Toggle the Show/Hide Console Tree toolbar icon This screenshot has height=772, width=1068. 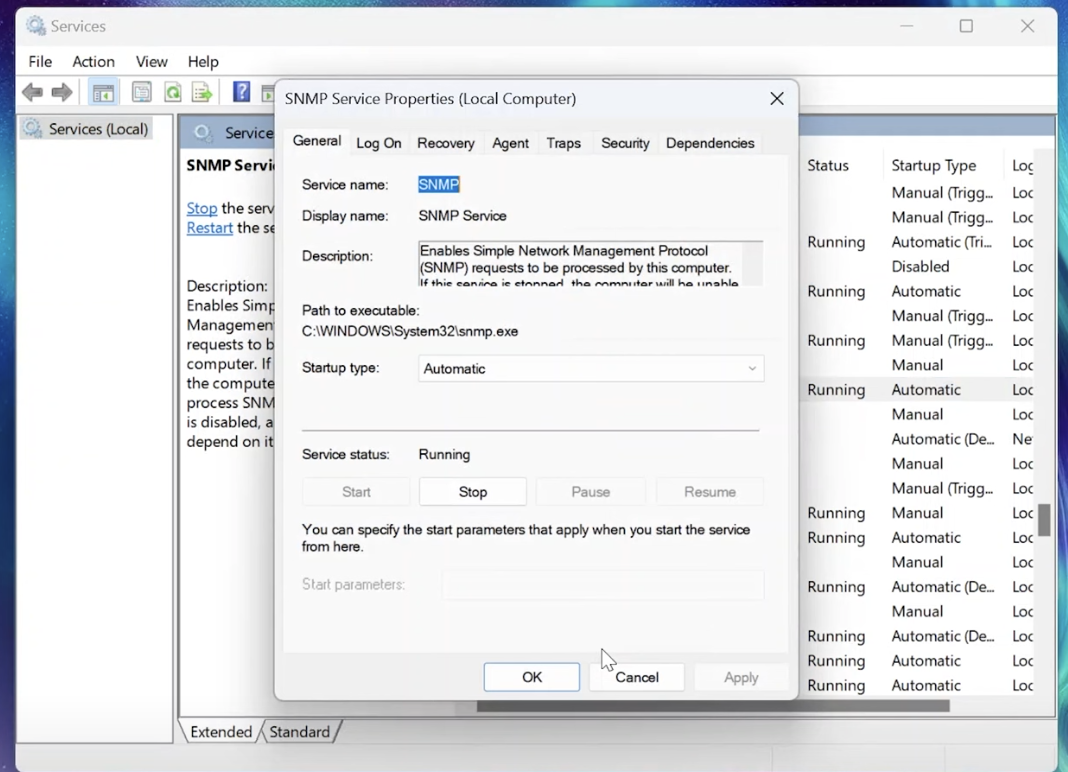104,92
